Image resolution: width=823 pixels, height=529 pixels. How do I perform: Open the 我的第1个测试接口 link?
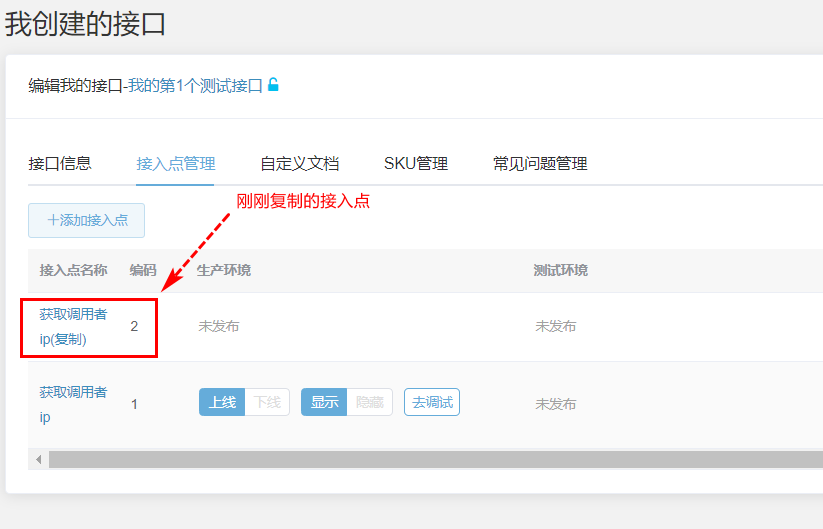(x=194, y=86)
